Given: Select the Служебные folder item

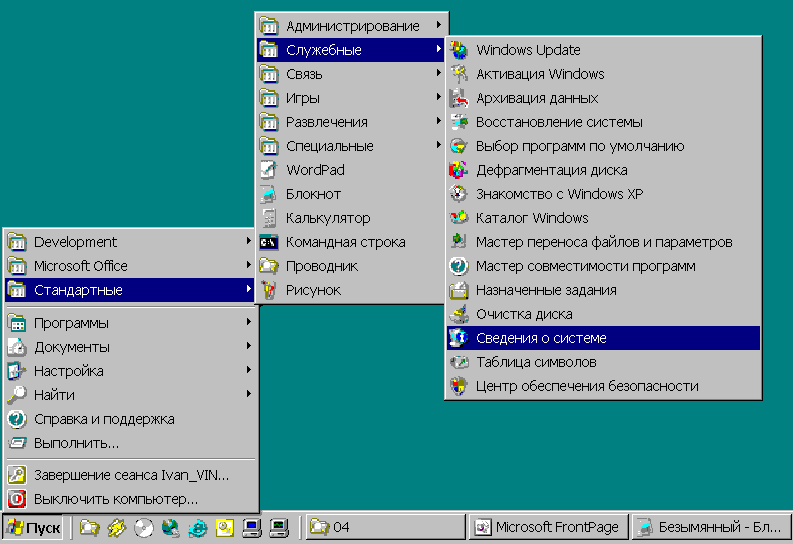Looking at the screenshot, I should (350, 50).
